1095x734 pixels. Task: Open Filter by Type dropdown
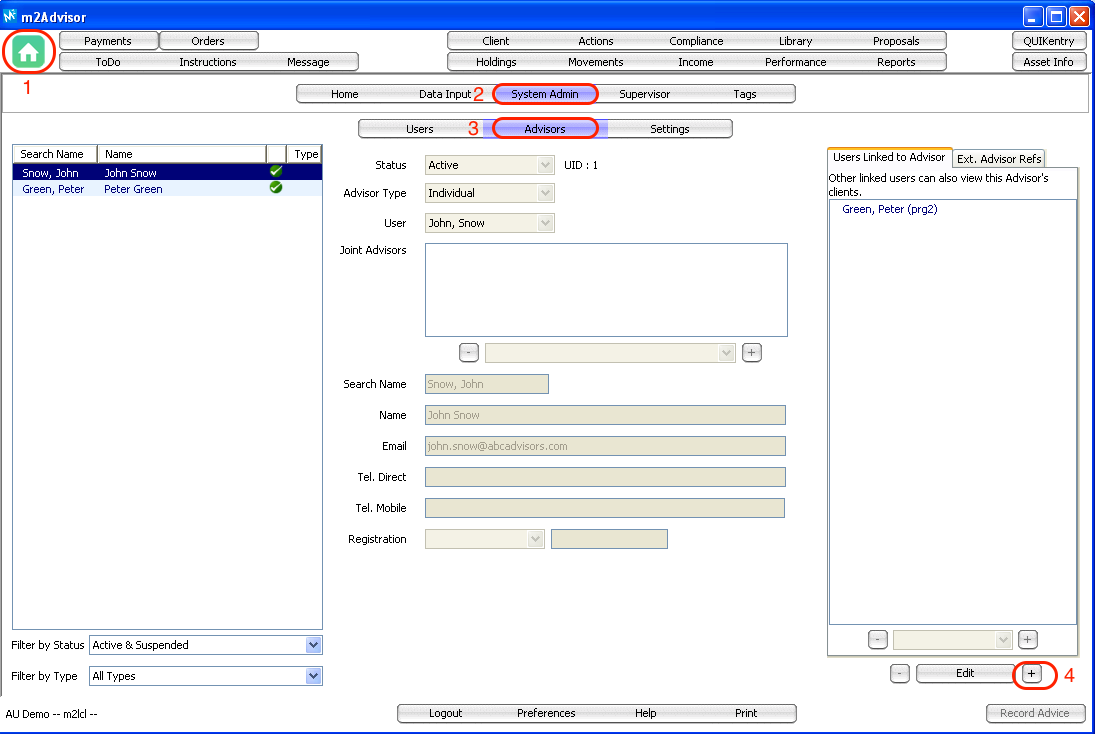tap(313, 676)
